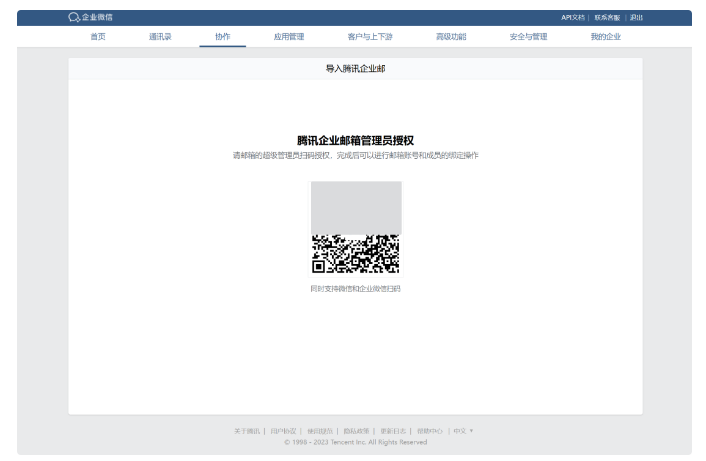Click the 使用规范 footer link
This screenshot has width=706, height=461.
tap(318, 431)
